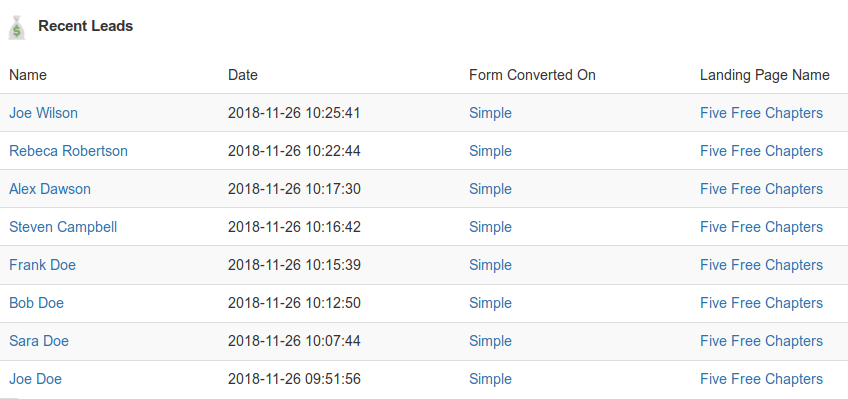Open Simple form in Alex Dawson row
Viewport: 848px width, 399px height.
(491, 189)
